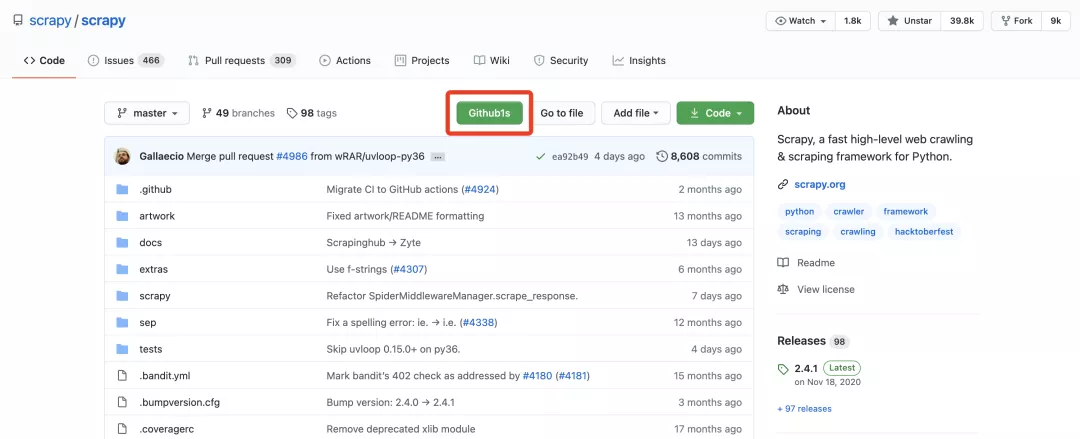Unstar the scrapy repository

tap(909, 21)
